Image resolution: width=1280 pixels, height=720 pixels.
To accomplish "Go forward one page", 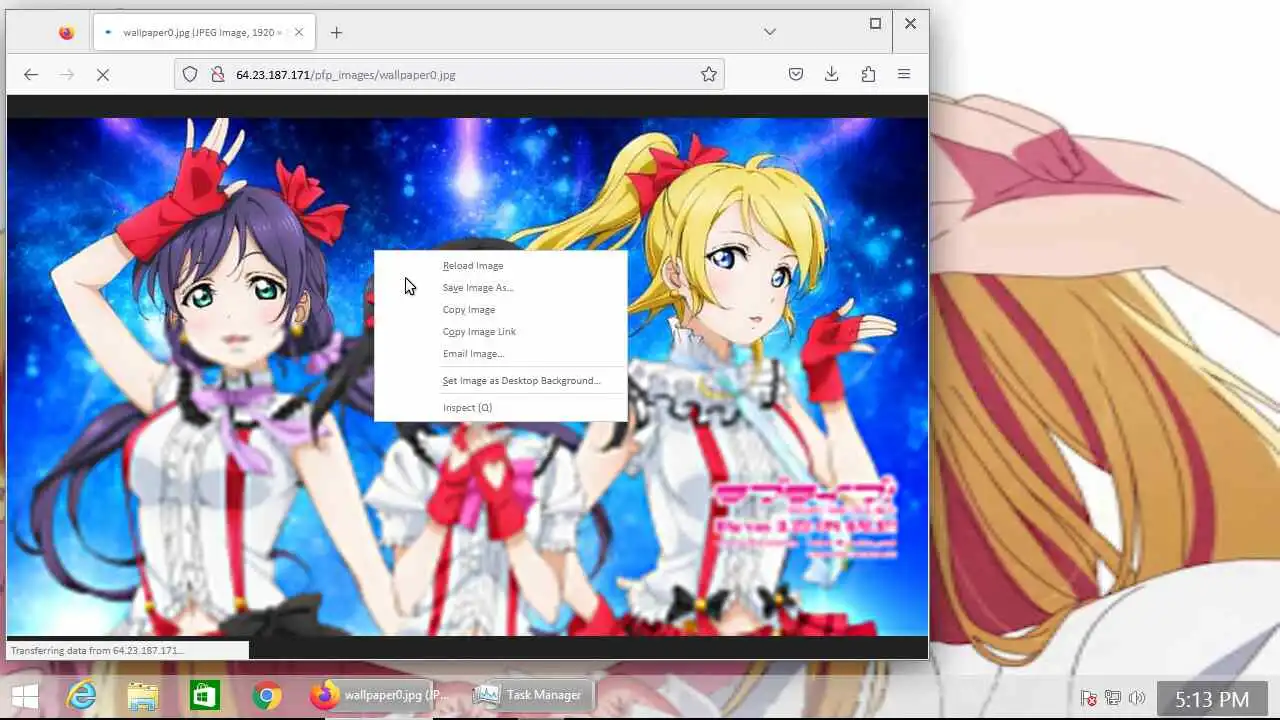I will 67,74.
